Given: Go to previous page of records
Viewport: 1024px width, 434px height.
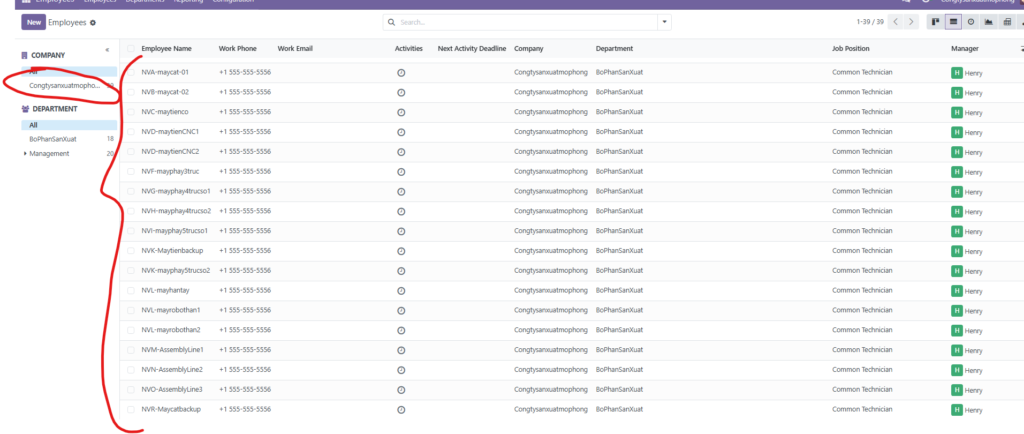Looking at the screenshot, I should tap(895, 22).
